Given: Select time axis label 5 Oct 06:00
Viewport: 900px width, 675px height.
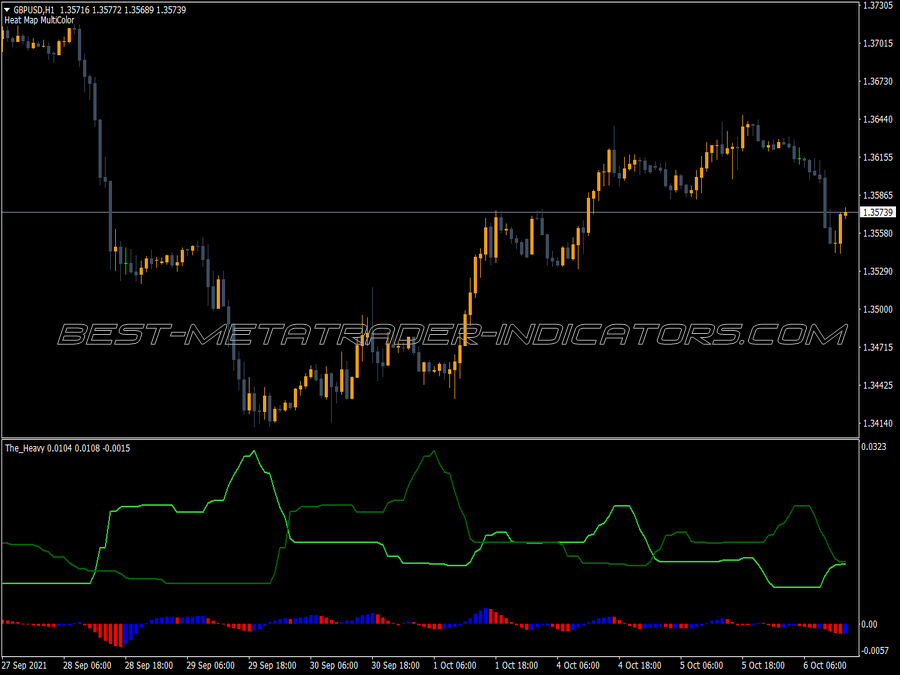Looking at the screenshot, I should pos(701,665).
